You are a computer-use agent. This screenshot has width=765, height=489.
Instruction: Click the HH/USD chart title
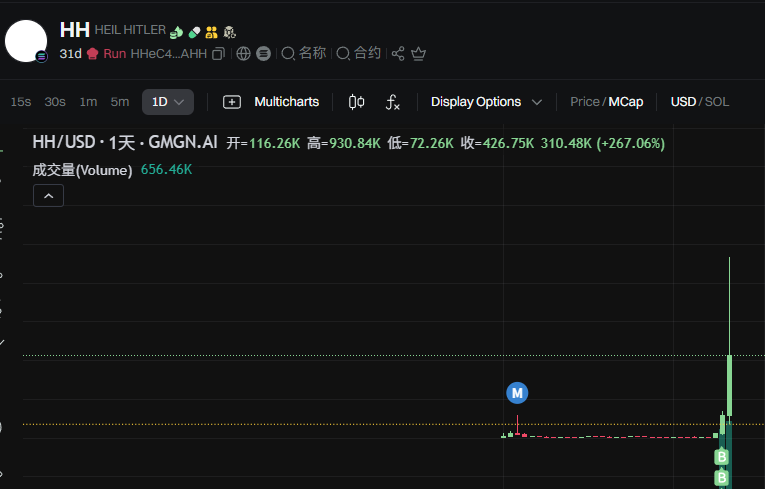pyautogui.click(x=125, y=143)
